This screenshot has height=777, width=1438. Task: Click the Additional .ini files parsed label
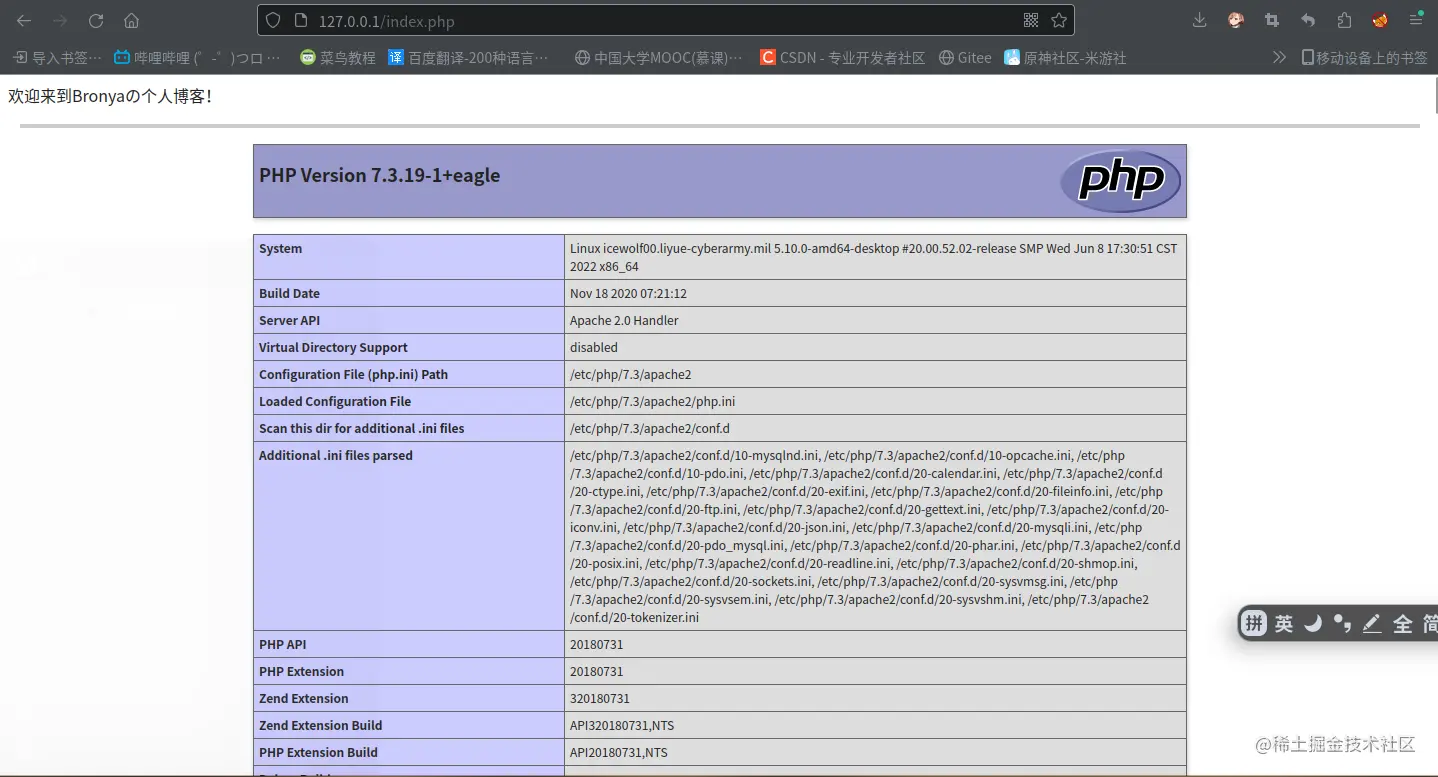[336, 456]
